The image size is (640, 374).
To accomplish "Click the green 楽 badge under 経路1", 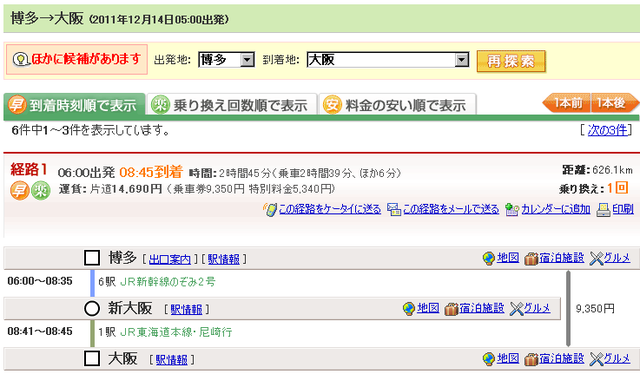I will (41, 190).
